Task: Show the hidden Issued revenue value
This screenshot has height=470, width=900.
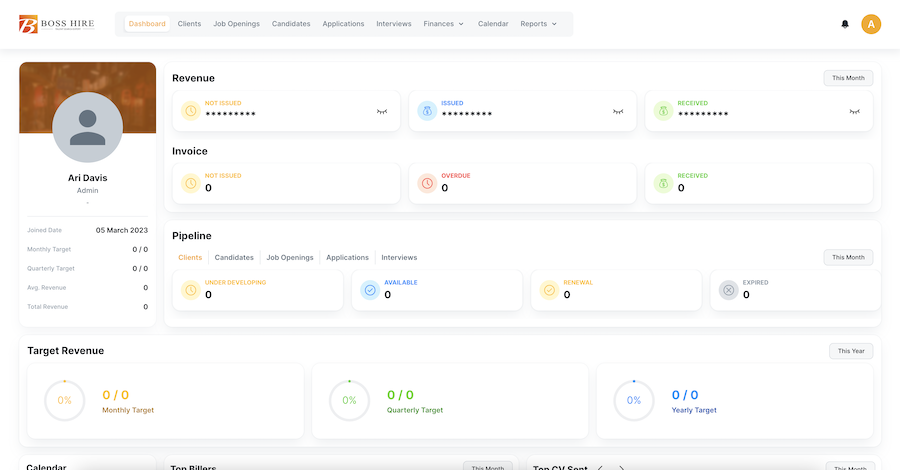Action: 618,112
